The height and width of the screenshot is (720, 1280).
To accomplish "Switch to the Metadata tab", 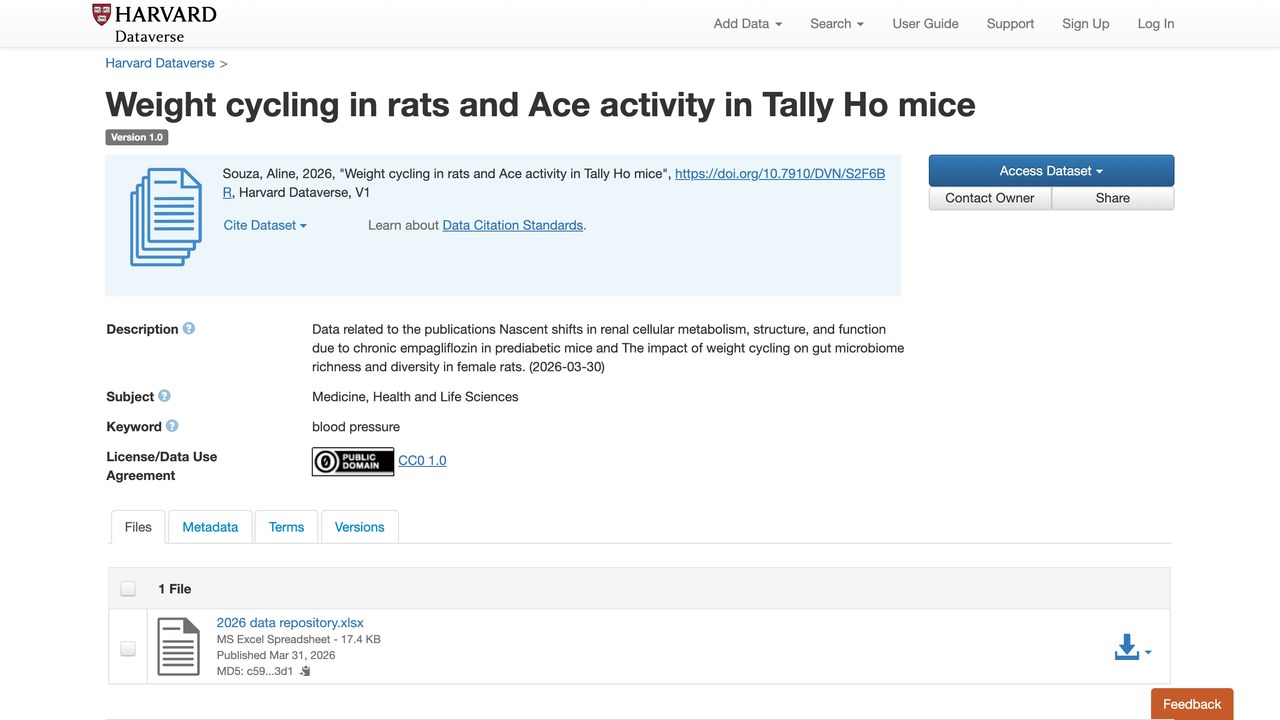I will point(210,527).
